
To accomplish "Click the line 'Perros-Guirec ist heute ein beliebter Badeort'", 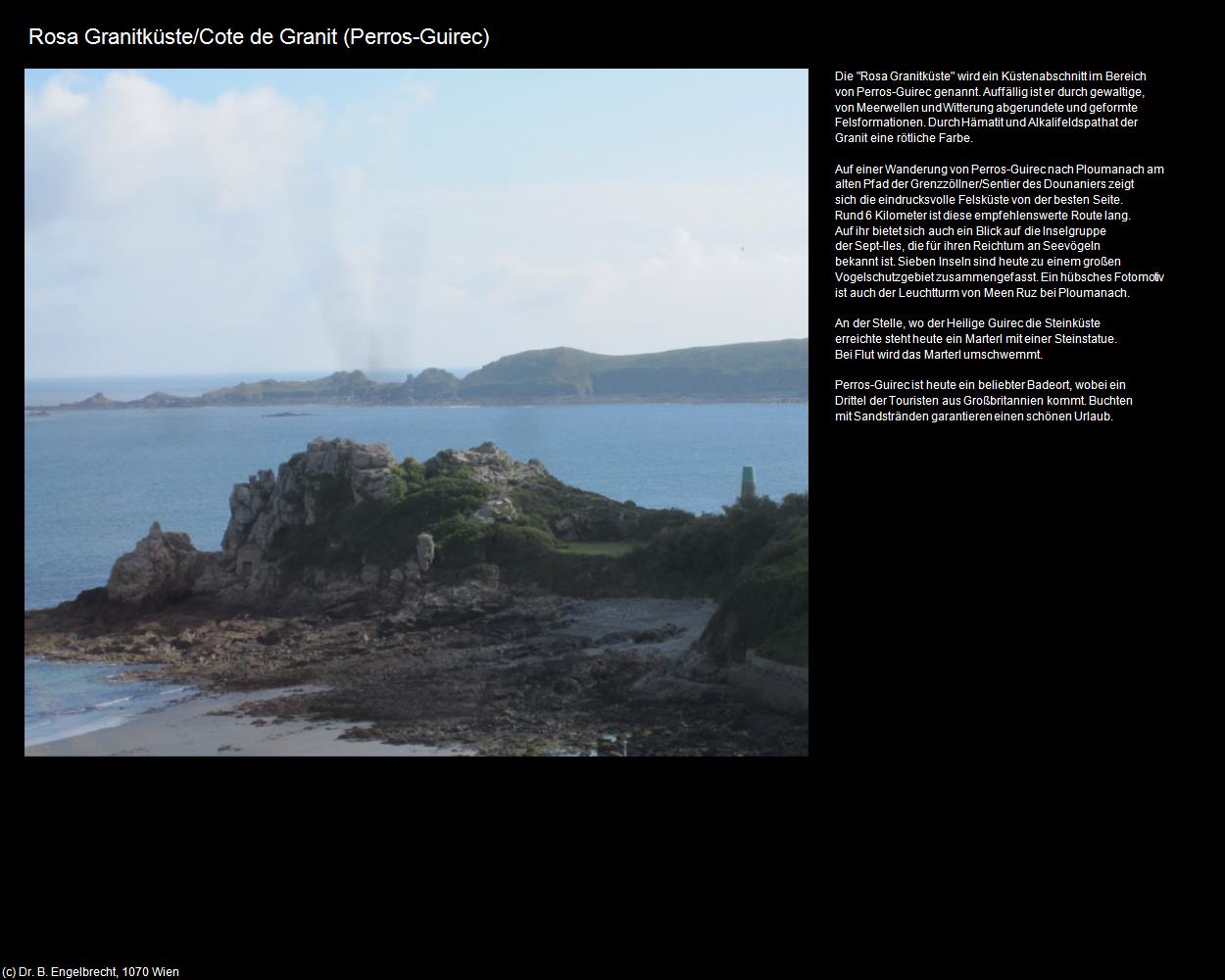I will click(980, 385).
